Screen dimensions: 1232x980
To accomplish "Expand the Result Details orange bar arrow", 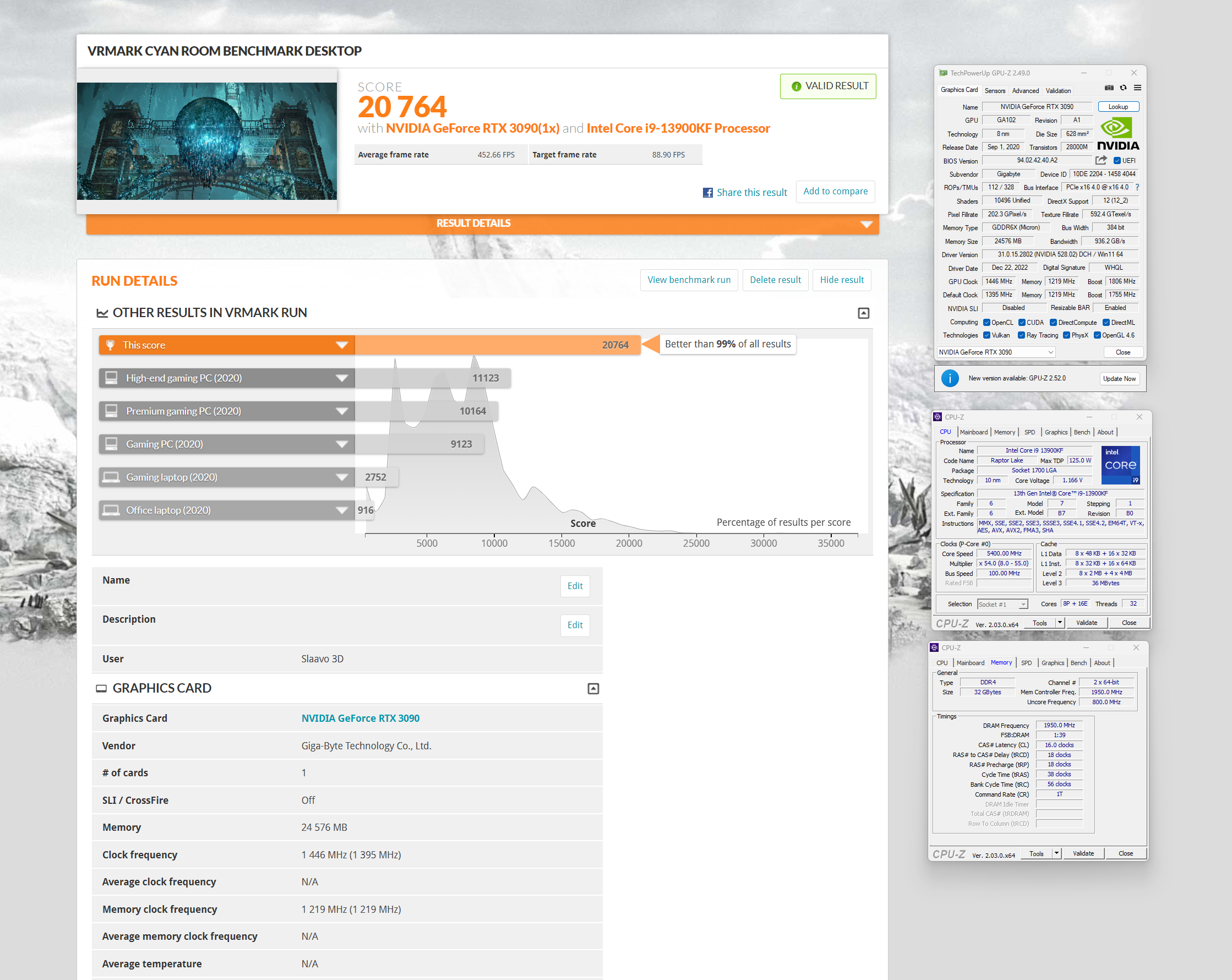I will coord(866,224).
